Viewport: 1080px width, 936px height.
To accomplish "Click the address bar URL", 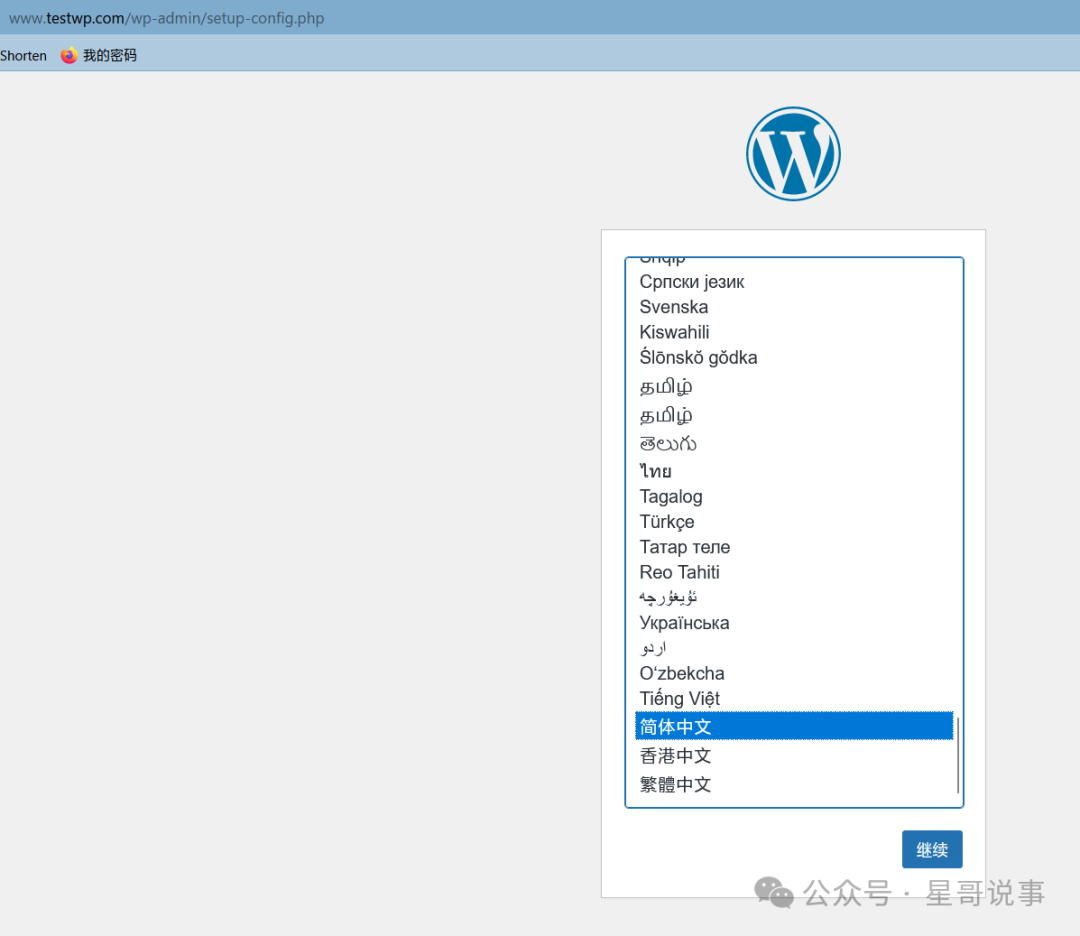I will [x=167, y=18].
